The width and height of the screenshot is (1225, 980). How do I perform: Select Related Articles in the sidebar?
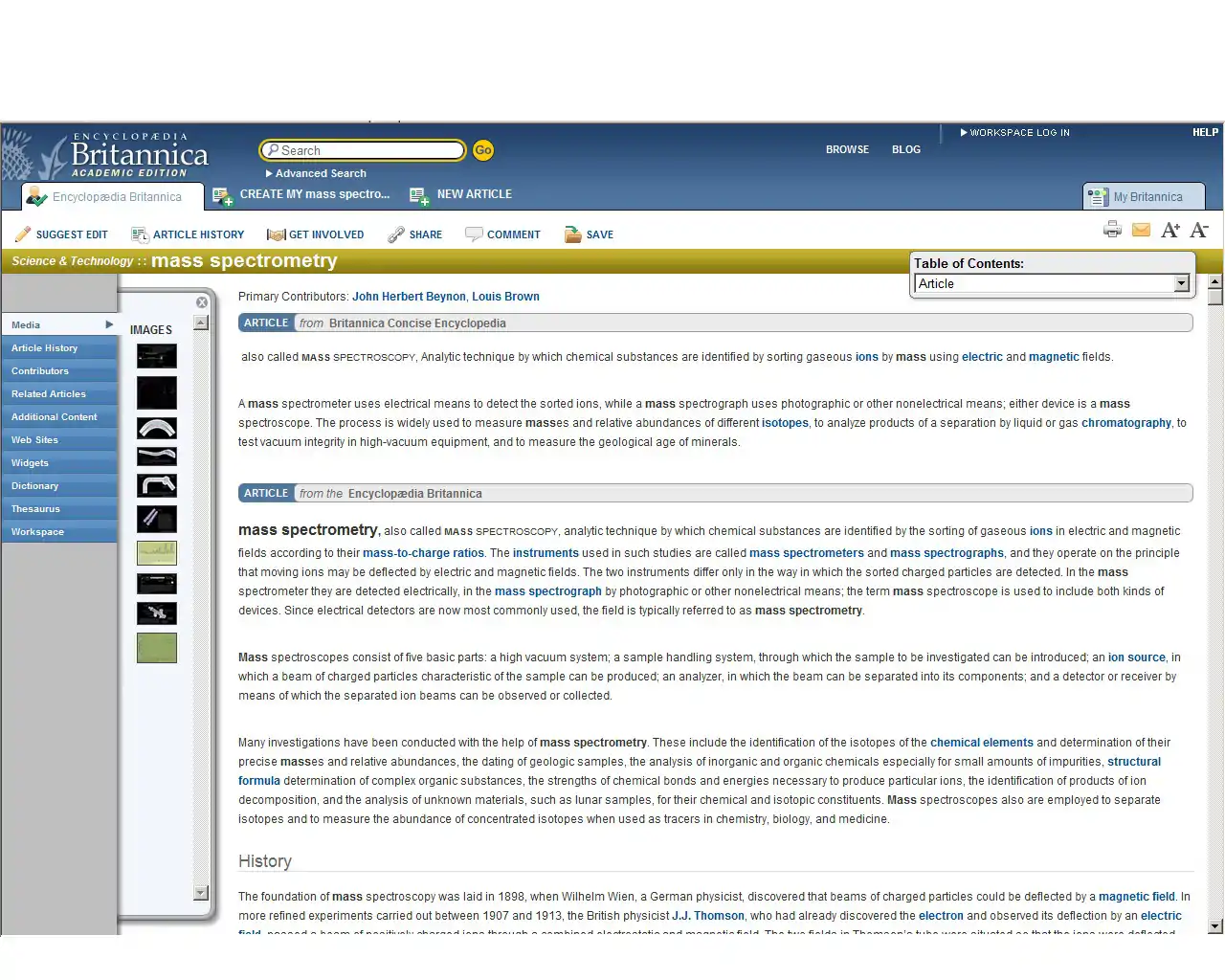(x=49, y=394)
